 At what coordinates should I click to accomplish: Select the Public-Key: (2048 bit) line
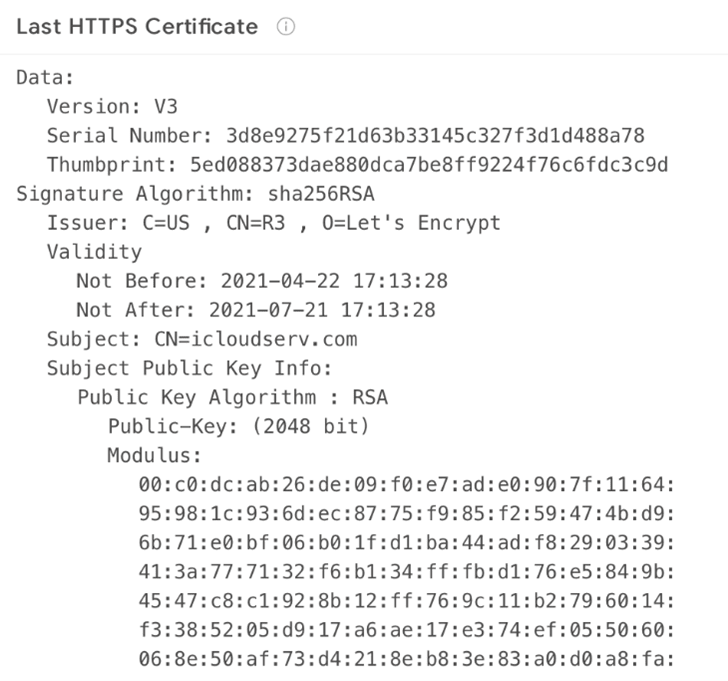pyautogui.click(x=239, y=427)
